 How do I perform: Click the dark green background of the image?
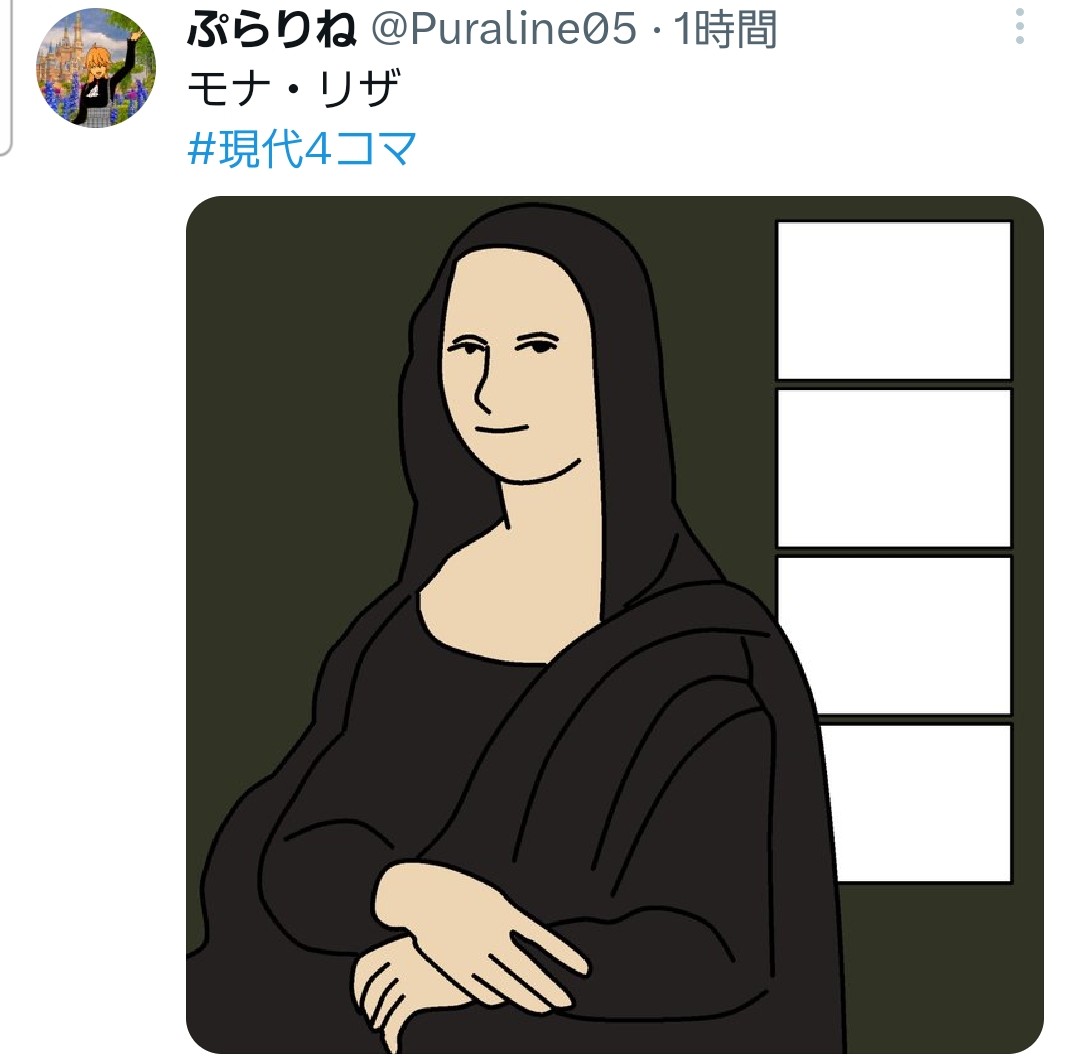[289, 448]
